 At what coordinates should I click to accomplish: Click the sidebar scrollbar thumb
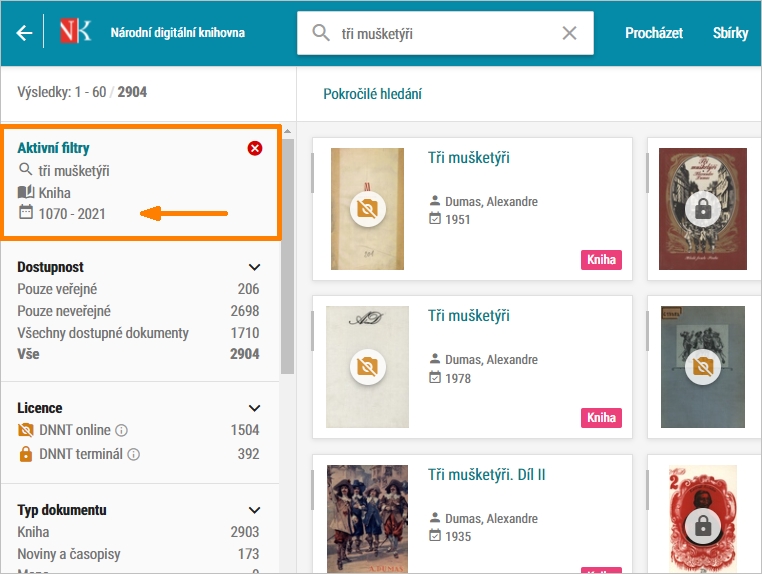coord(287,257)
